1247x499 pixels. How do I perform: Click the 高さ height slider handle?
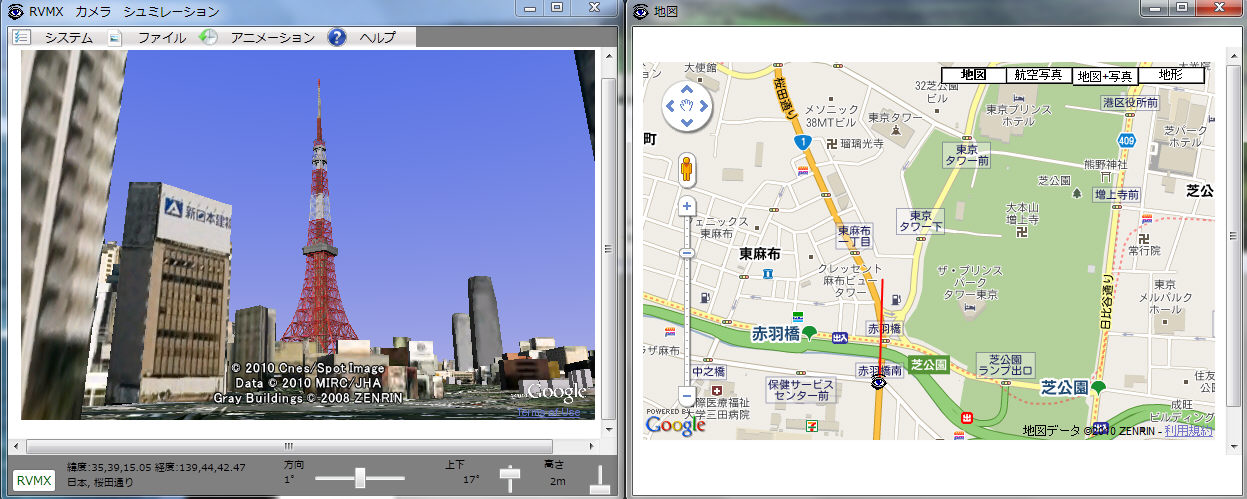(x=599, y=488)
